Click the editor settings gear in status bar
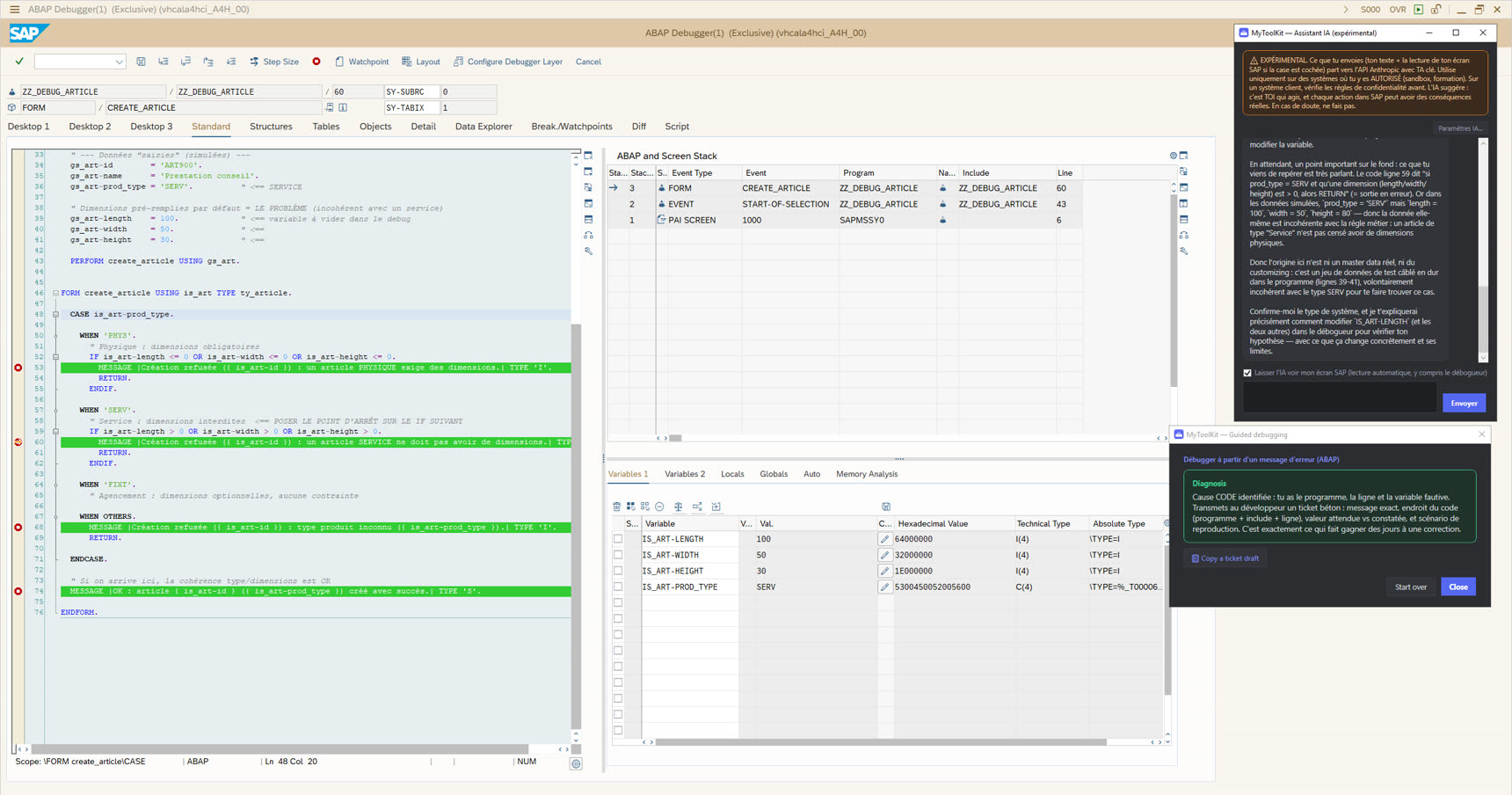 point(576,764)
